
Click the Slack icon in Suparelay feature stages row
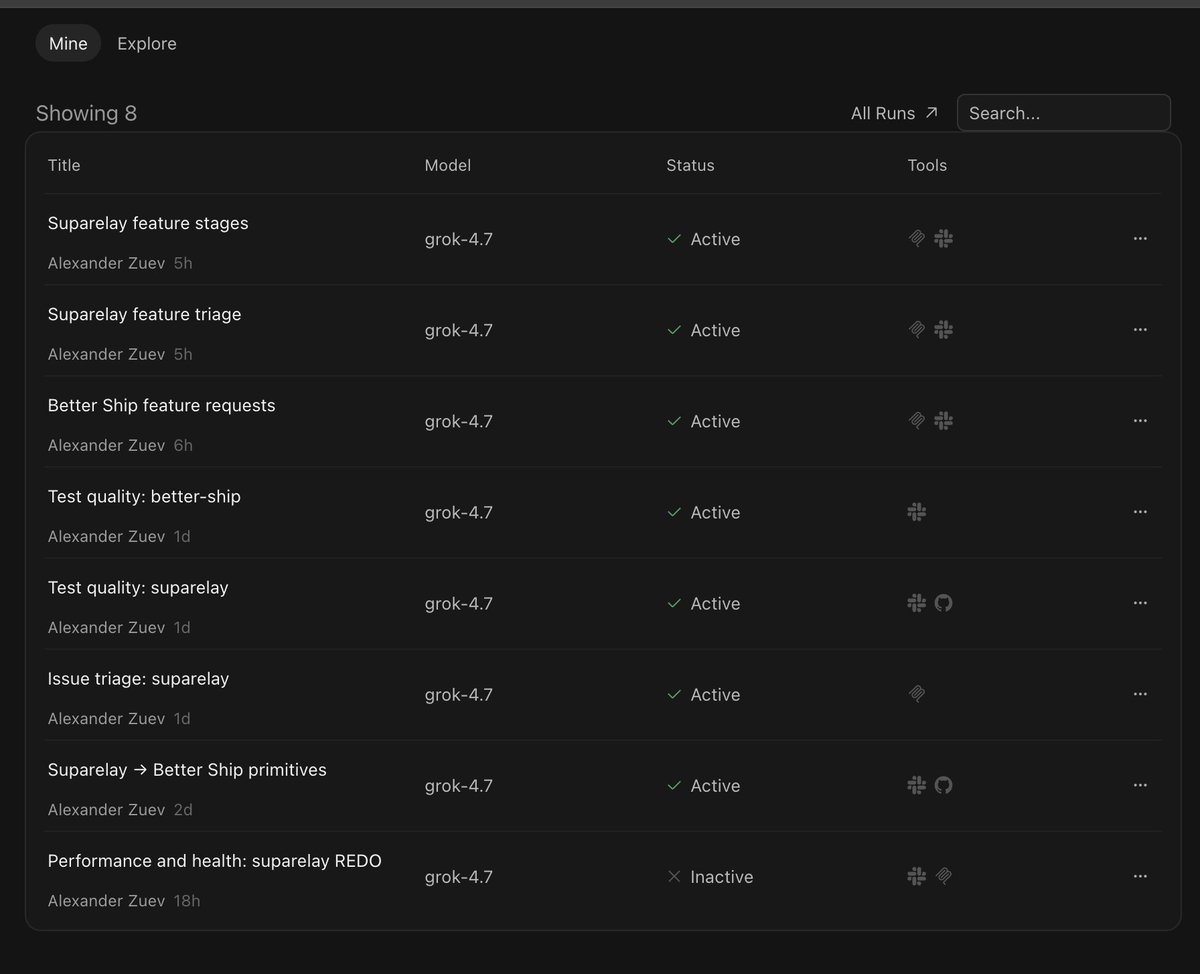pyautogui.click(x=943, y=239)
